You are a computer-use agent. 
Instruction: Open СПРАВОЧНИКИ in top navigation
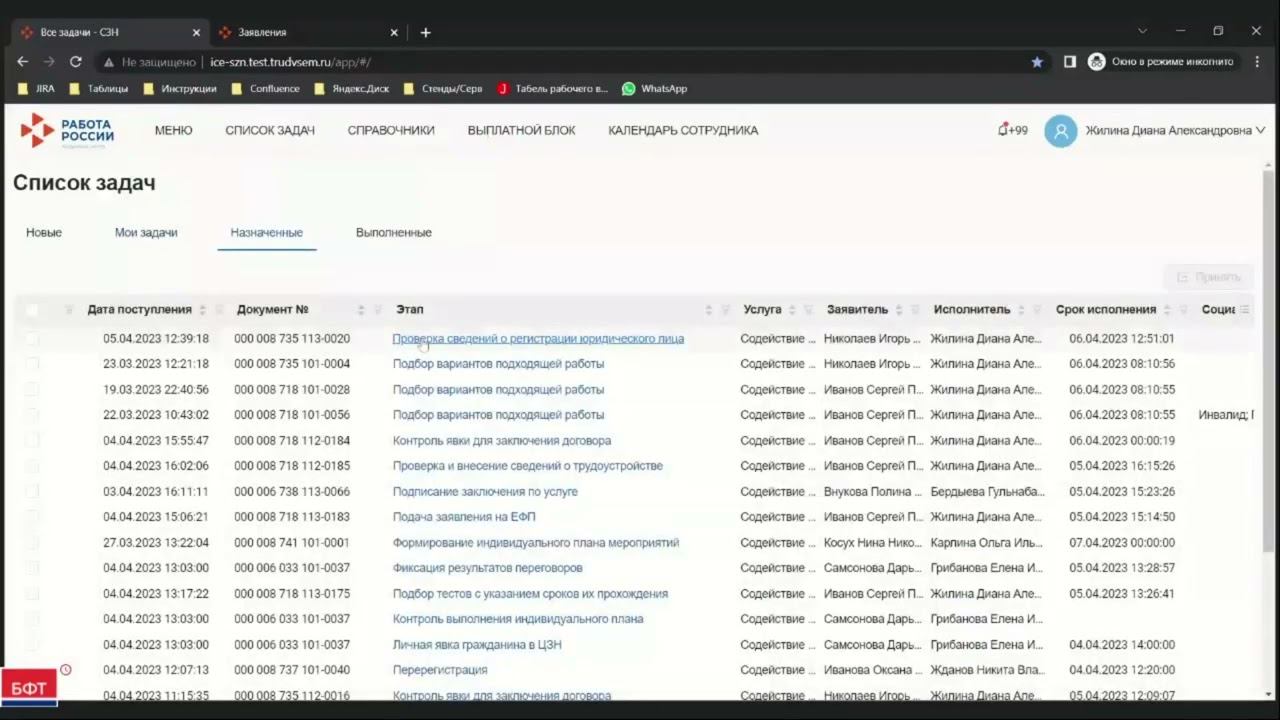pyautogui.click(x=391, y=130)
